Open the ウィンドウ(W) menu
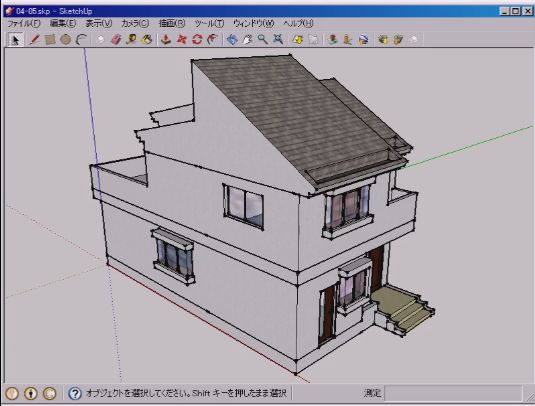Image resolution: width=535 pixels, height=406 pixels. [254, 24]
